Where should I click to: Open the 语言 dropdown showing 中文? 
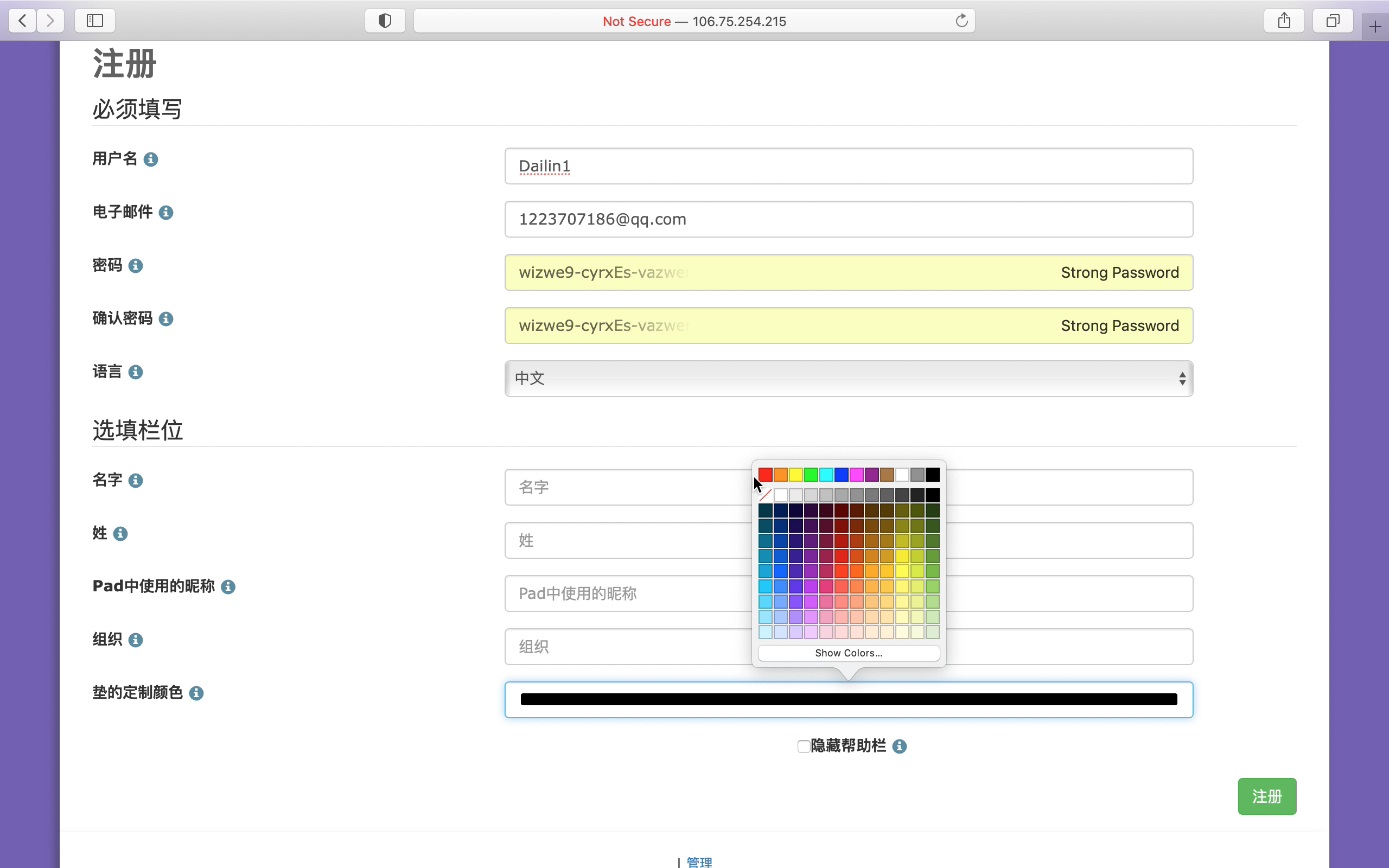point(849,378)
